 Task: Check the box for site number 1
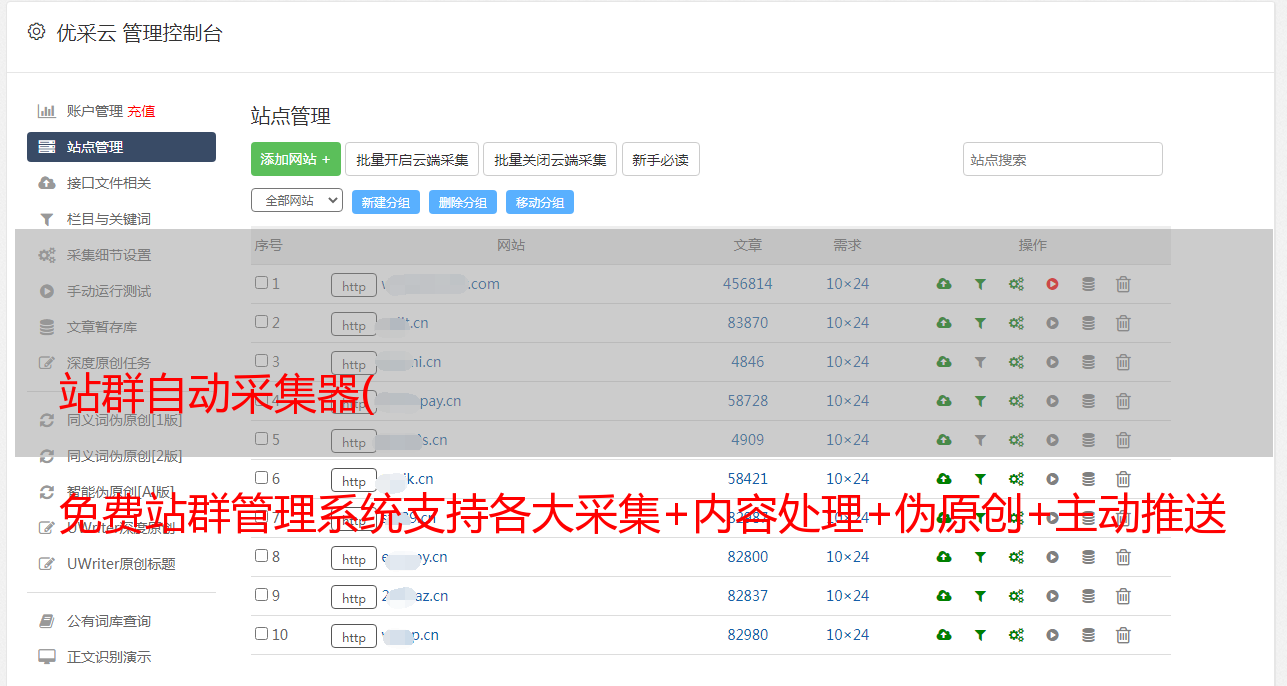click(261, 283)
